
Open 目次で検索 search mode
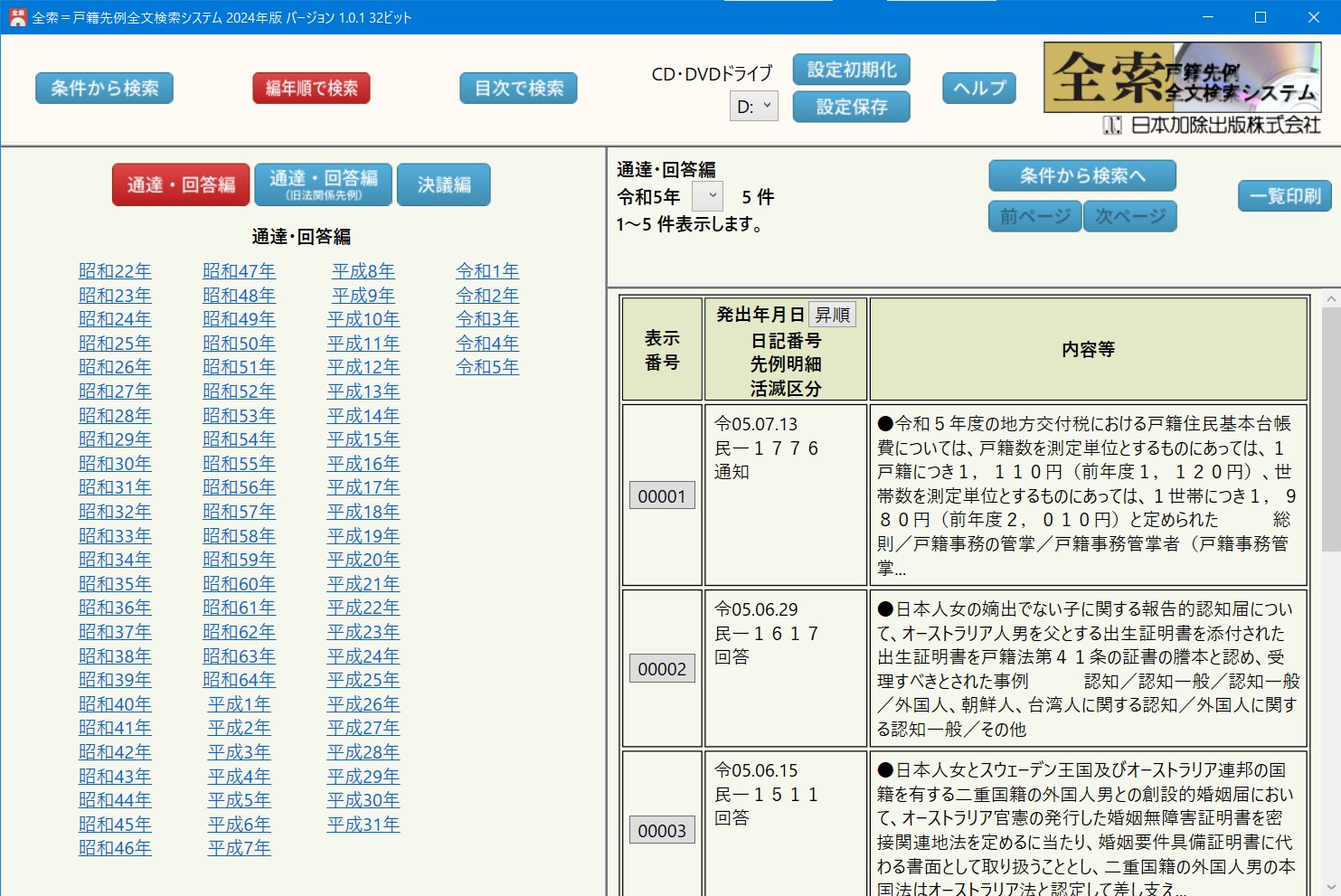(518, 89)
